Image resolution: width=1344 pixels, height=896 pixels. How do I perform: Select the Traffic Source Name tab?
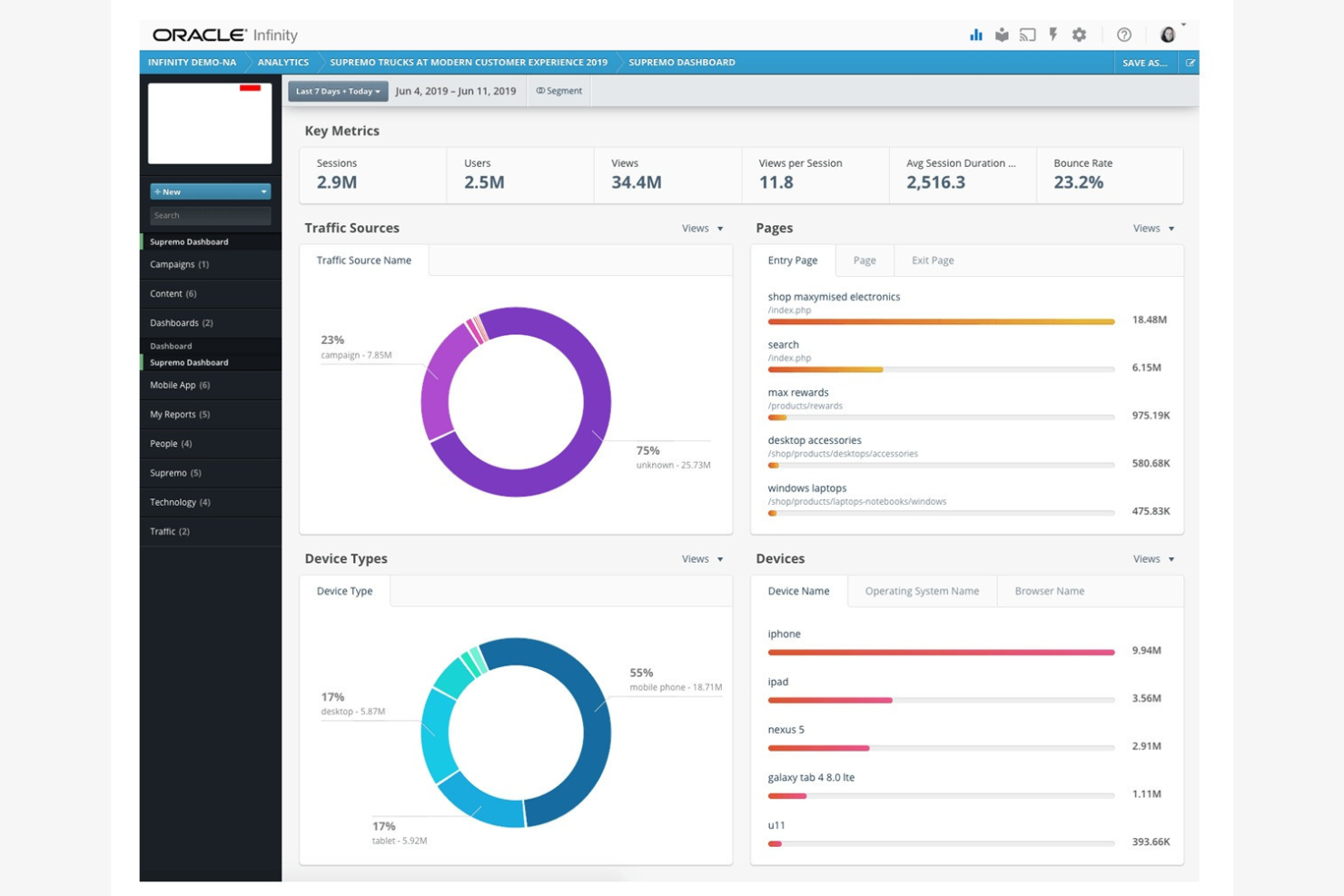tap(364, 261)
